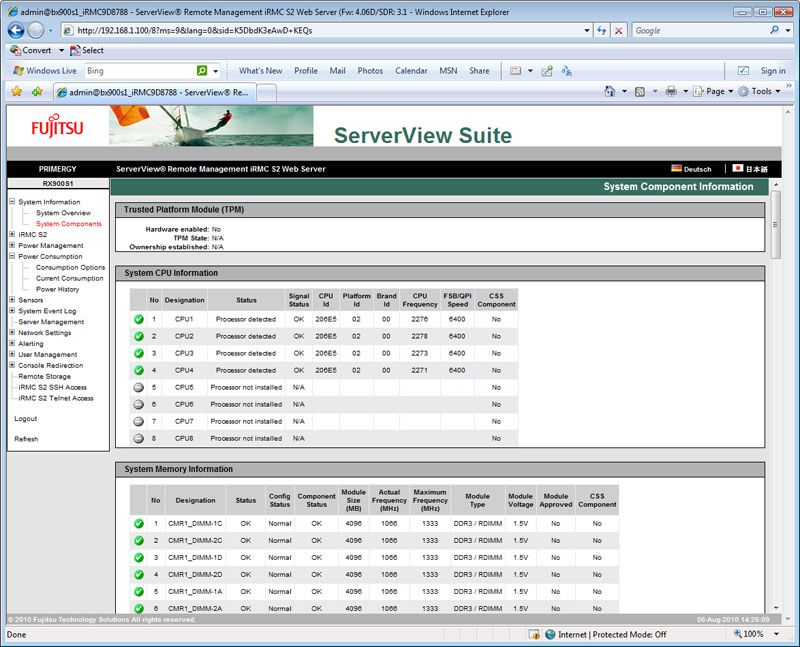Click the Bing search input field
800x647 pixels.
(140, 70)
